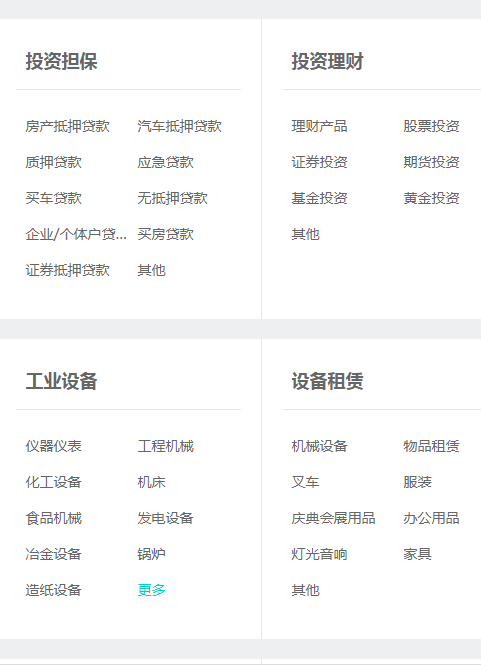481x666 pixels.
Task: Open the 投资理财 category heading
Action: coord(327,61)
